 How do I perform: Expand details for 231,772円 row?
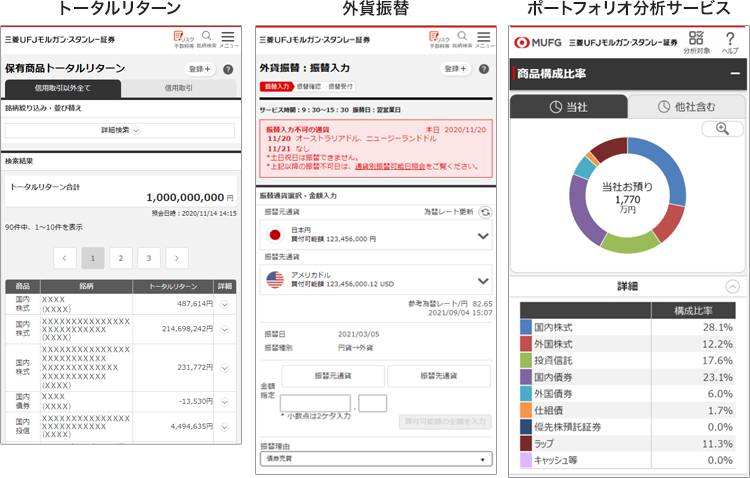tap(224, 368)
